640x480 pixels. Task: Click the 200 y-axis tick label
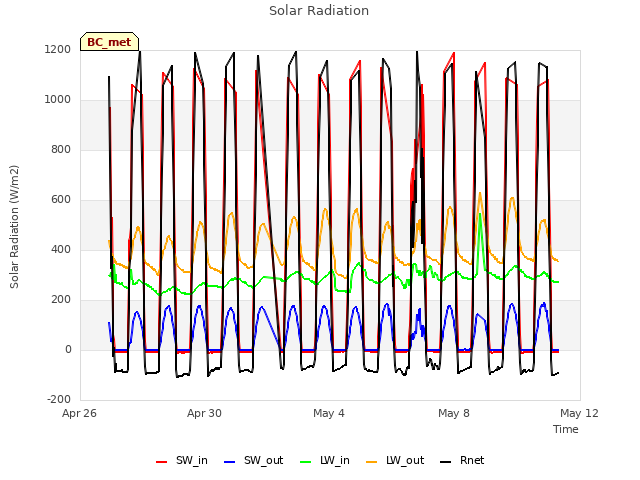(x=61, y=300)
